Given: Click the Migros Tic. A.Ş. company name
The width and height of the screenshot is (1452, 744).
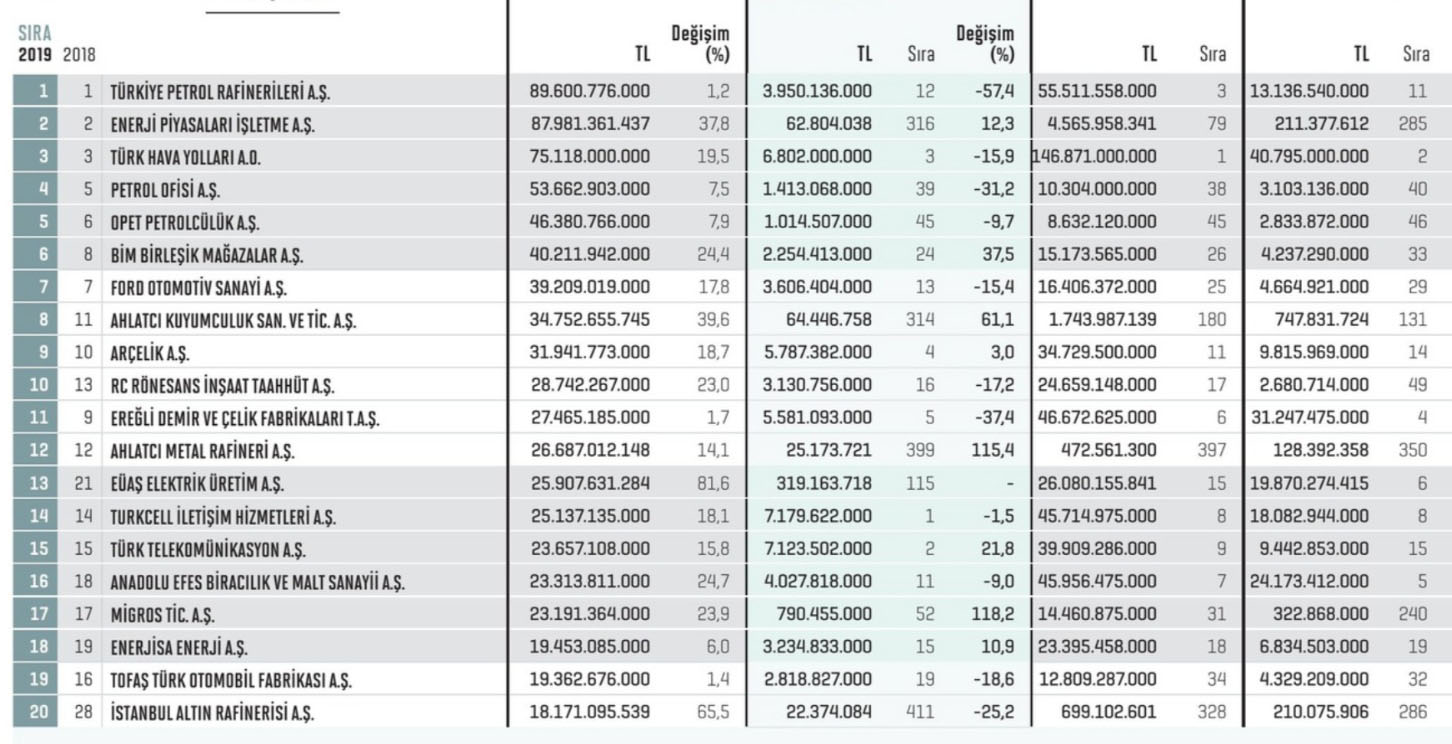Looking at the screenshot, I should tap(162, 615).
